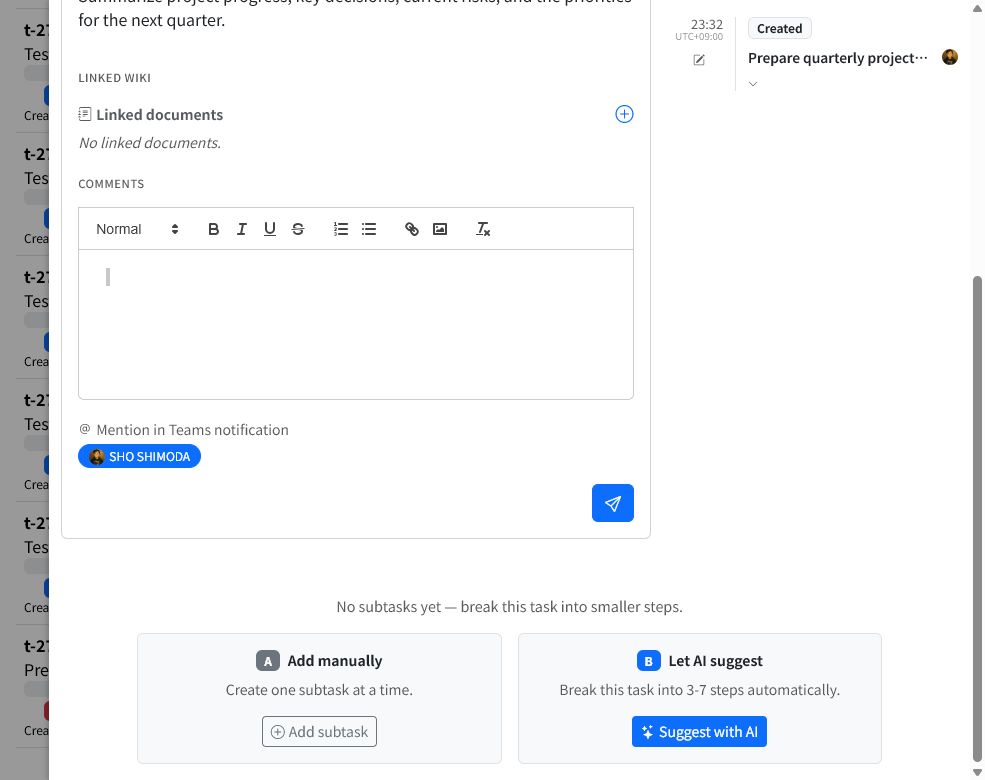Insert a numbered list in comment
This screenshot has width=985, height=780.
340,229
